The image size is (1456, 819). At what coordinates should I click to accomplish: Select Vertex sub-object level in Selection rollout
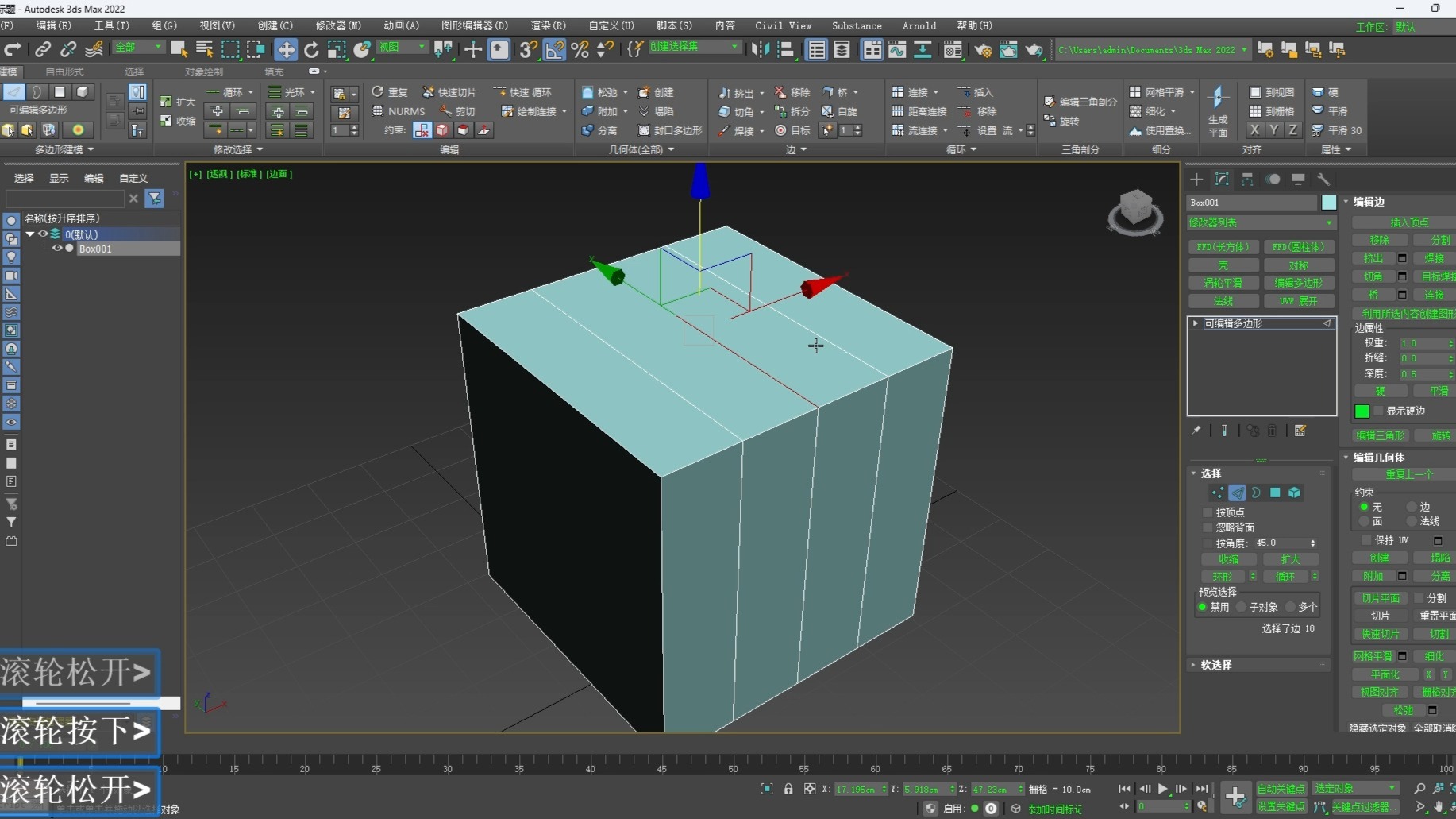pos(1218,493)
